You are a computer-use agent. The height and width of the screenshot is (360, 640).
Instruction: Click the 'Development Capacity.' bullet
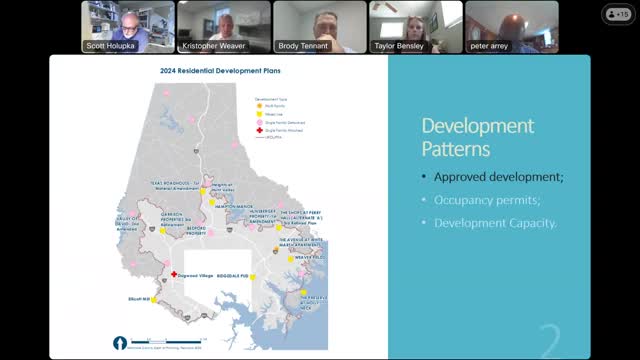pos(495,223)
